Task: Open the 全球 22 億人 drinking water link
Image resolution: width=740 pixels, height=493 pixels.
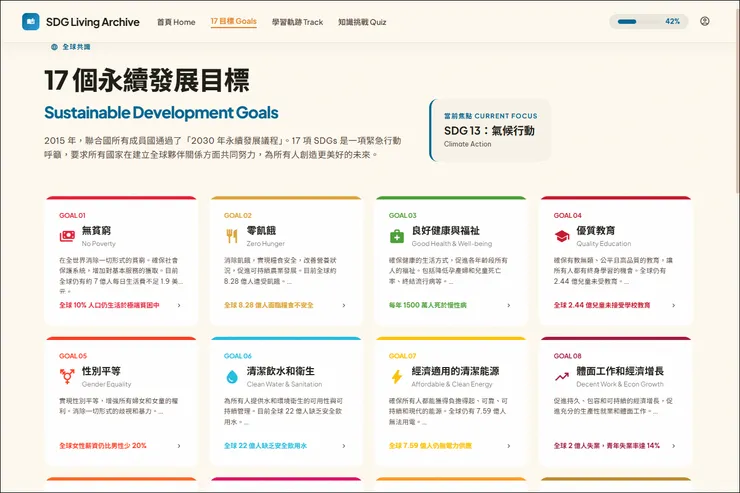Action: (x=265, y=446)
